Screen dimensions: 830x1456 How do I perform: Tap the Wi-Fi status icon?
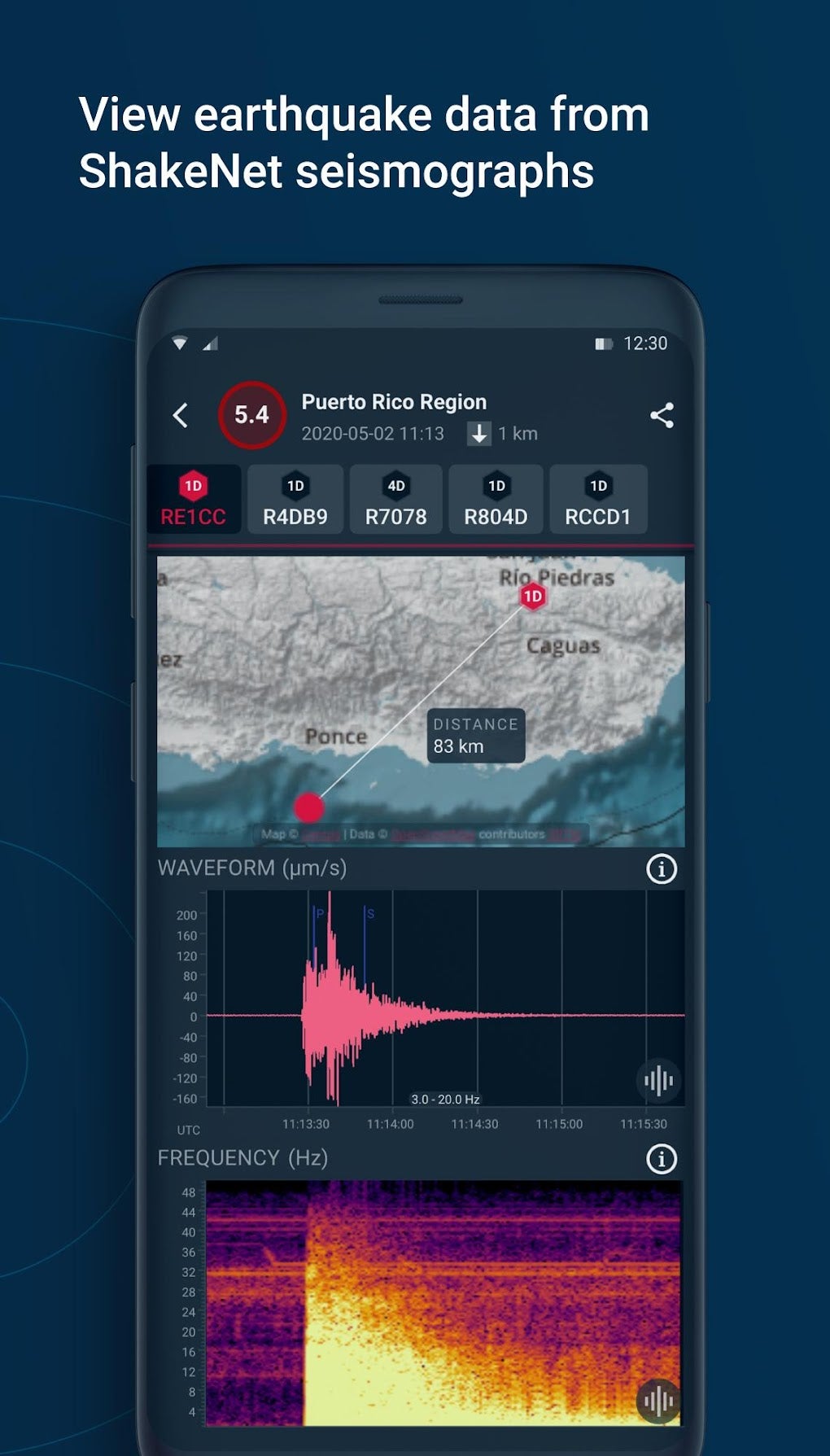180,343
